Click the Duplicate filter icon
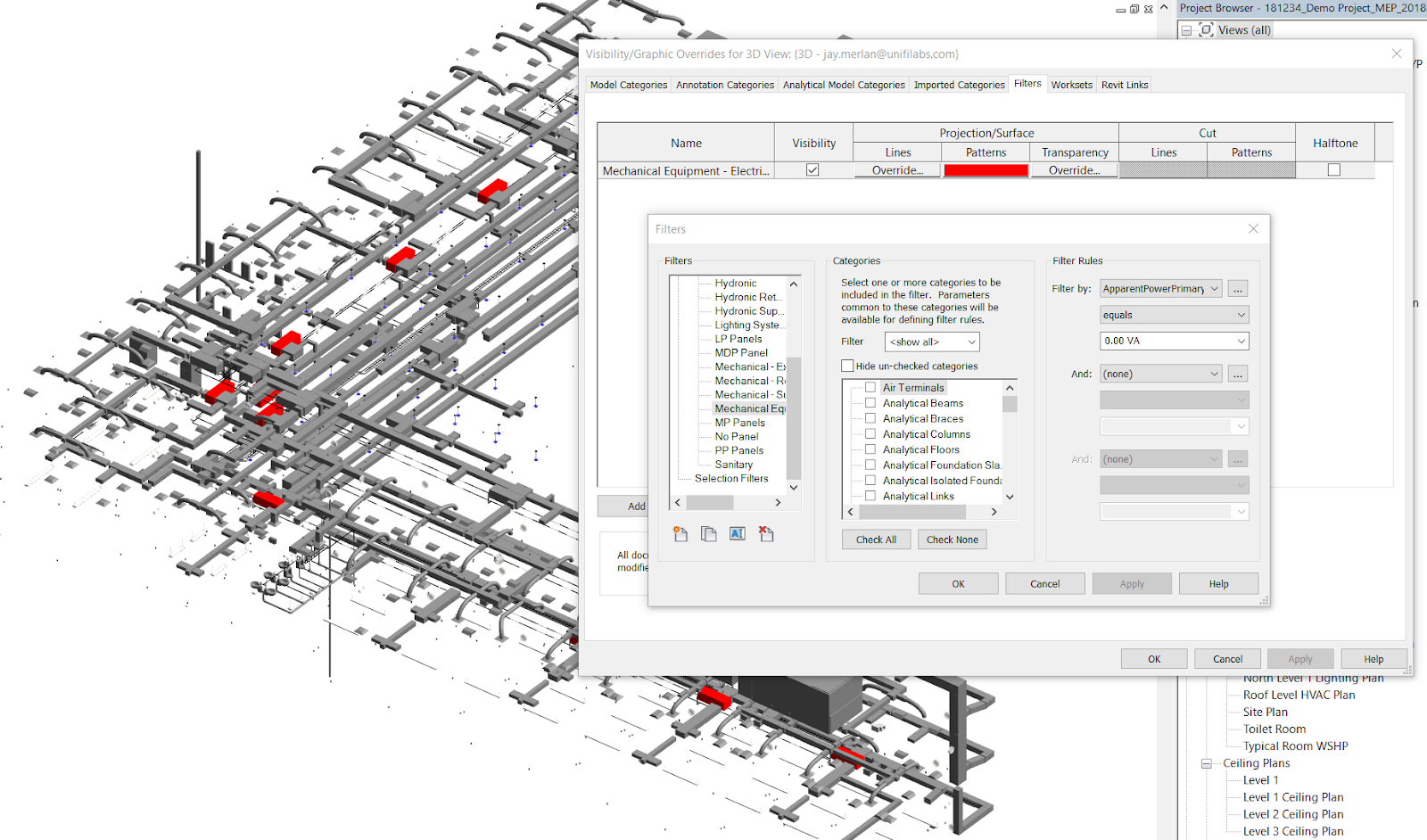The width and height of the screenshot is (1427, 840). point(709,534)
